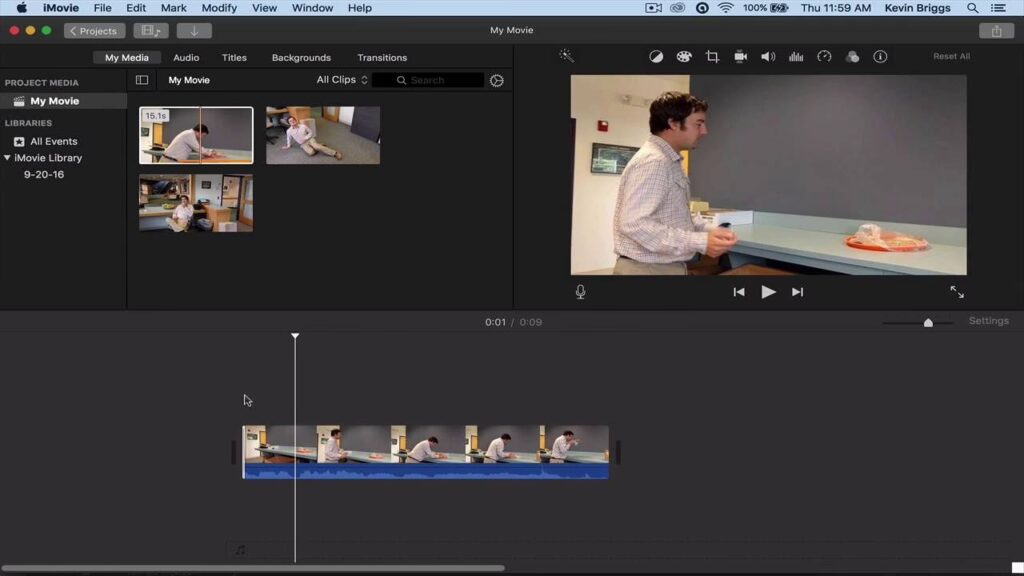1024x576 pixels.
Task: Toggle voiceover recording with the microphone
Action: point(580,292)
